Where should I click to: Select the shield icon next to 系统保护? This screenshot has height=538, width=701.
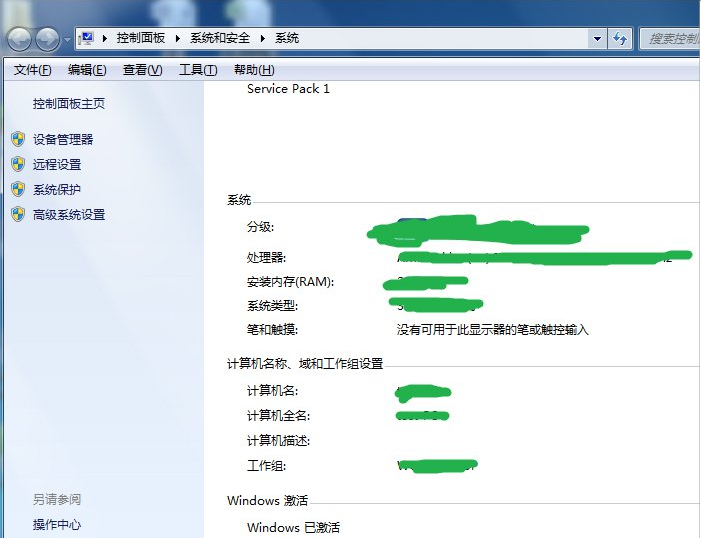[17, 189]
